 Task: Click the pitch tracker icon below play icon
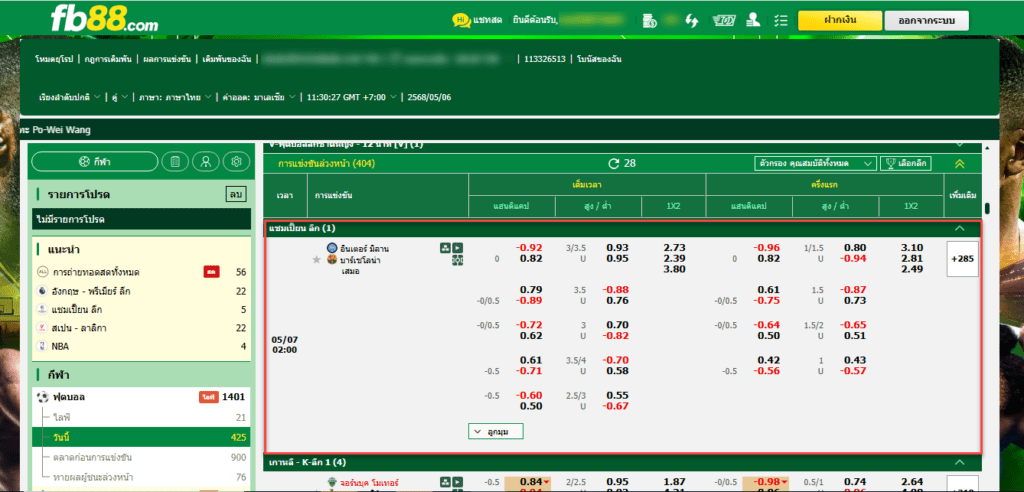pyautogui.click(x=458, y=261)
